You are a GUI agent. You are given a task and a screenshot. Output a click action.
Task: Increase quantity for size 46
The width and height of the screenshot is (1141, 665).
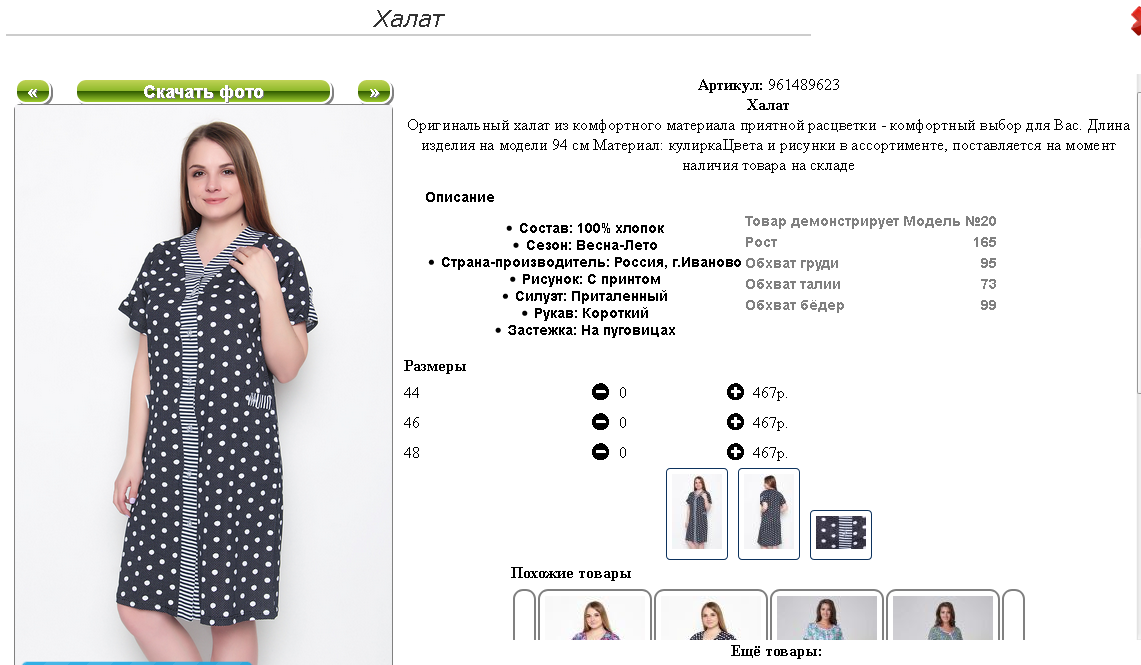click(x=735, y=422)
